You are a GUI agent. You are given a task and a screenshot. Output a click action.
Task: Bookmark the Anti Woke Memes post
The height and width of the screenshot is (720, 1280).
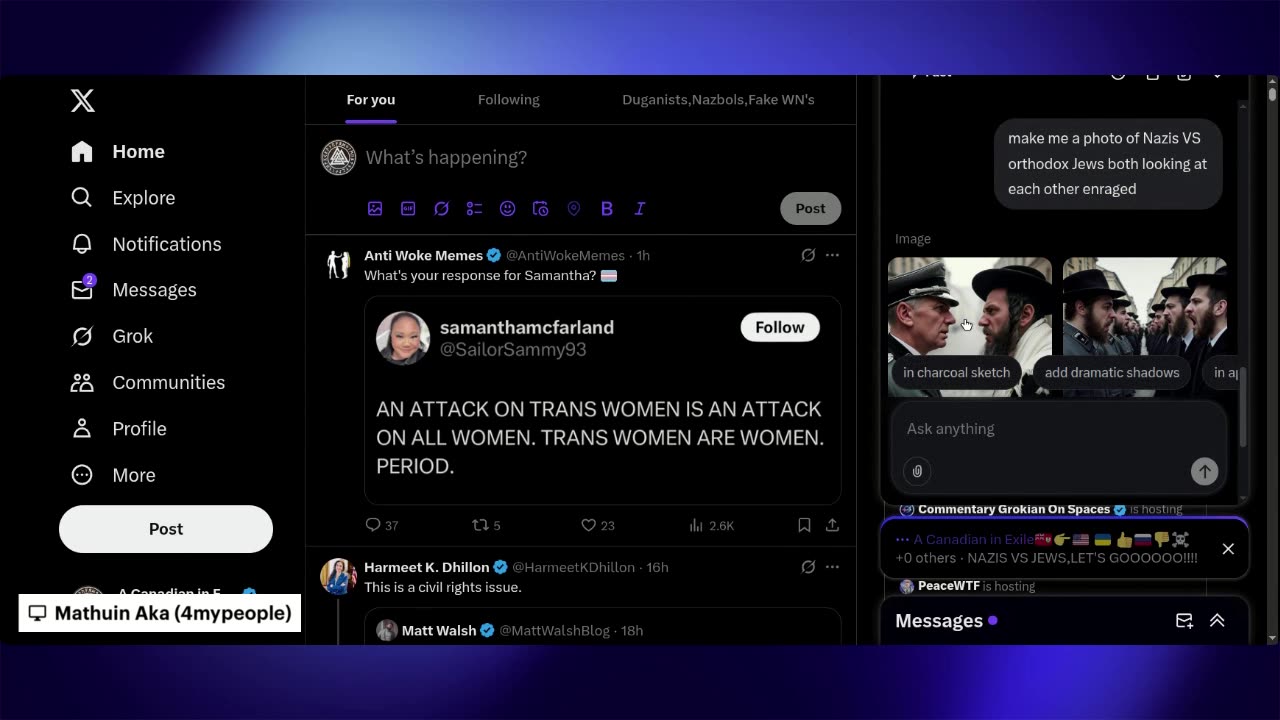click(x=804, y=525)
